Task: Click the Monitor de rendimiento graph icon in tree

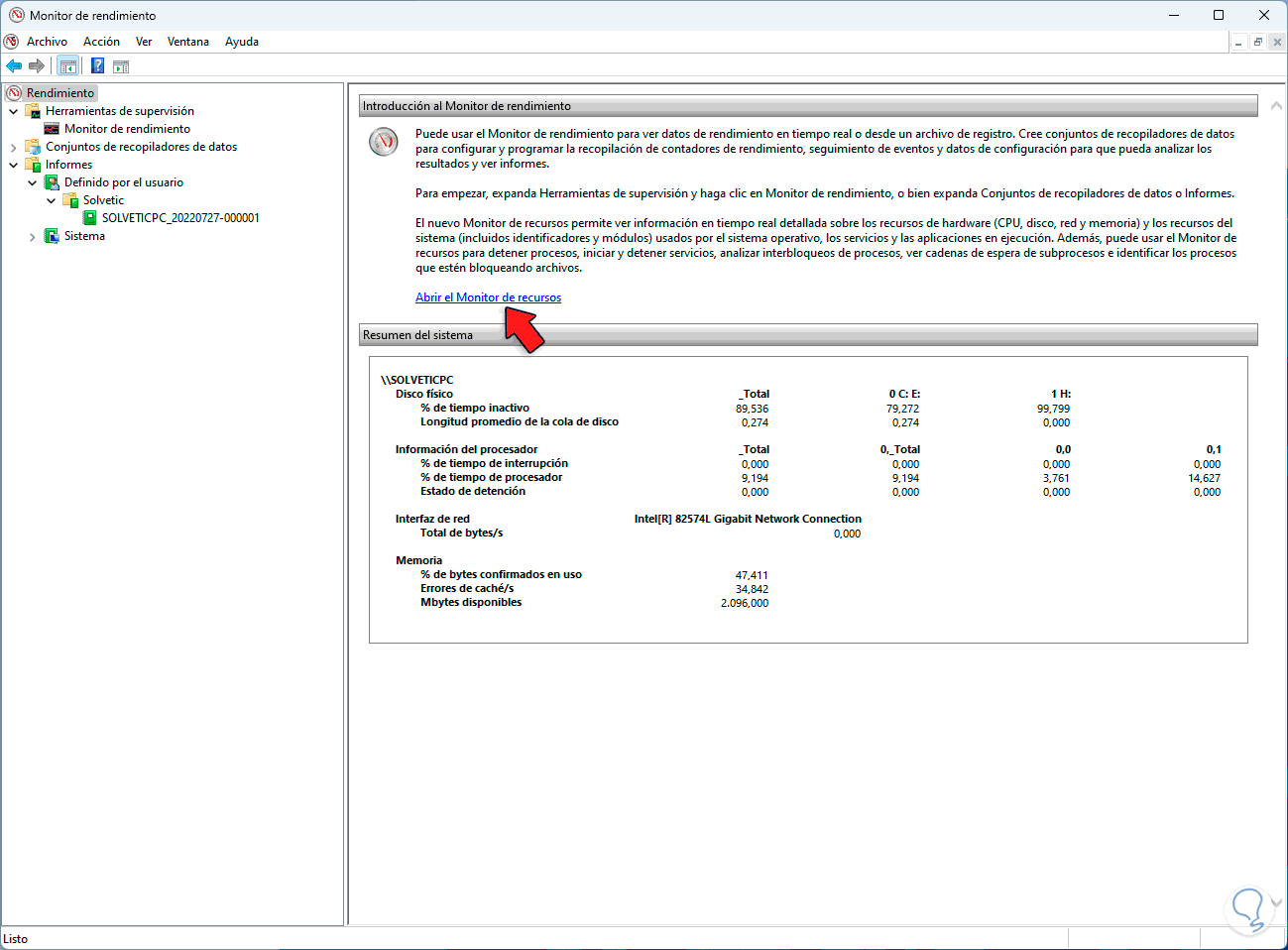Action: (52, 129)
